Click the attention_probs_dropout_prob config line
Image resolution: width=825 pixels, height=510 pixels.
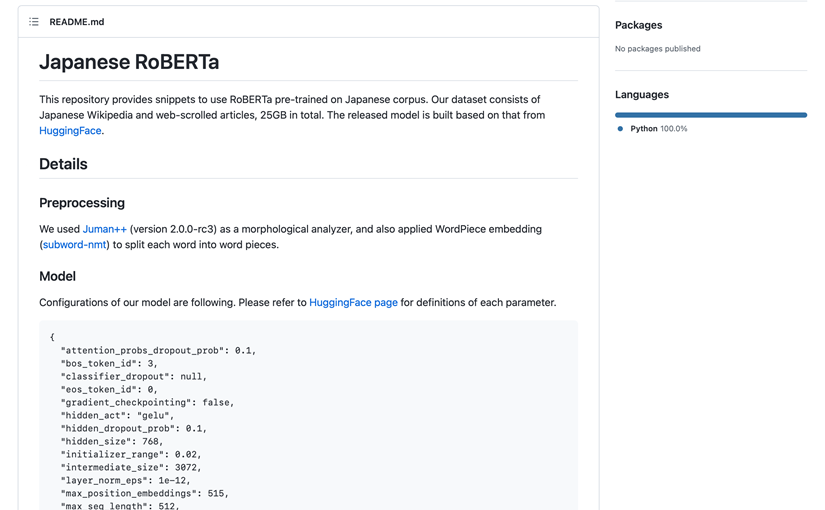[158, 351]
